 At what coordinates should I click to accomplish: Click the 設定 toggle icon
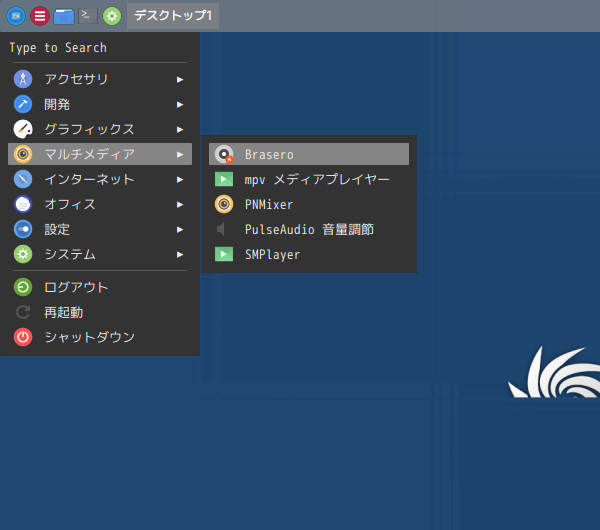click(x=23, y=230)
